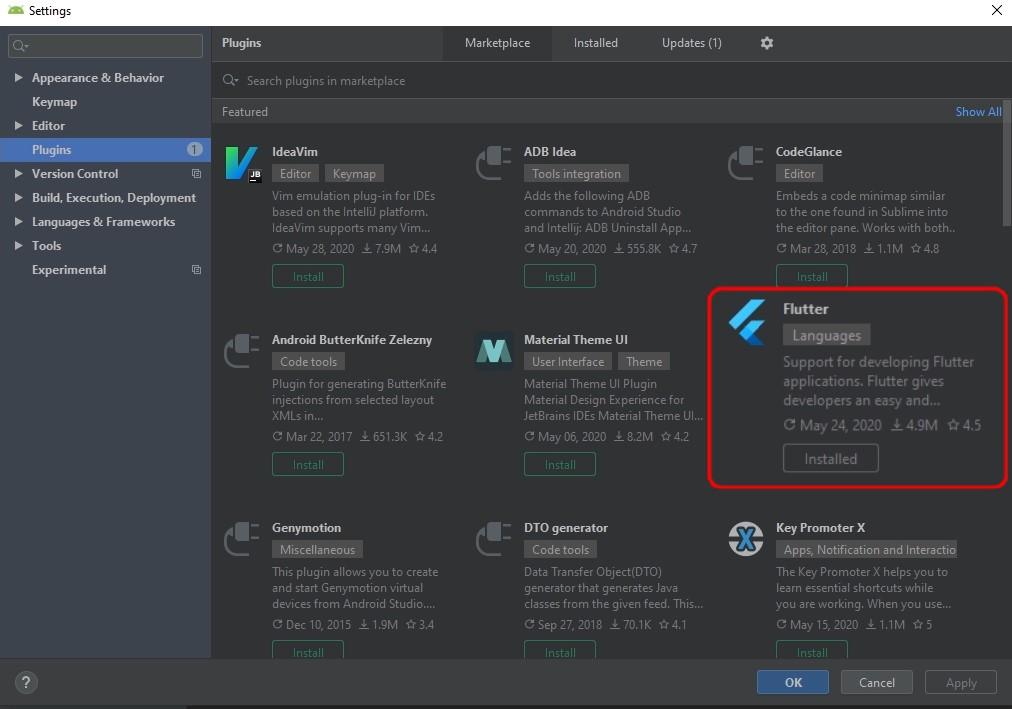Click the plugin list vertical scrollbar

1006,170
